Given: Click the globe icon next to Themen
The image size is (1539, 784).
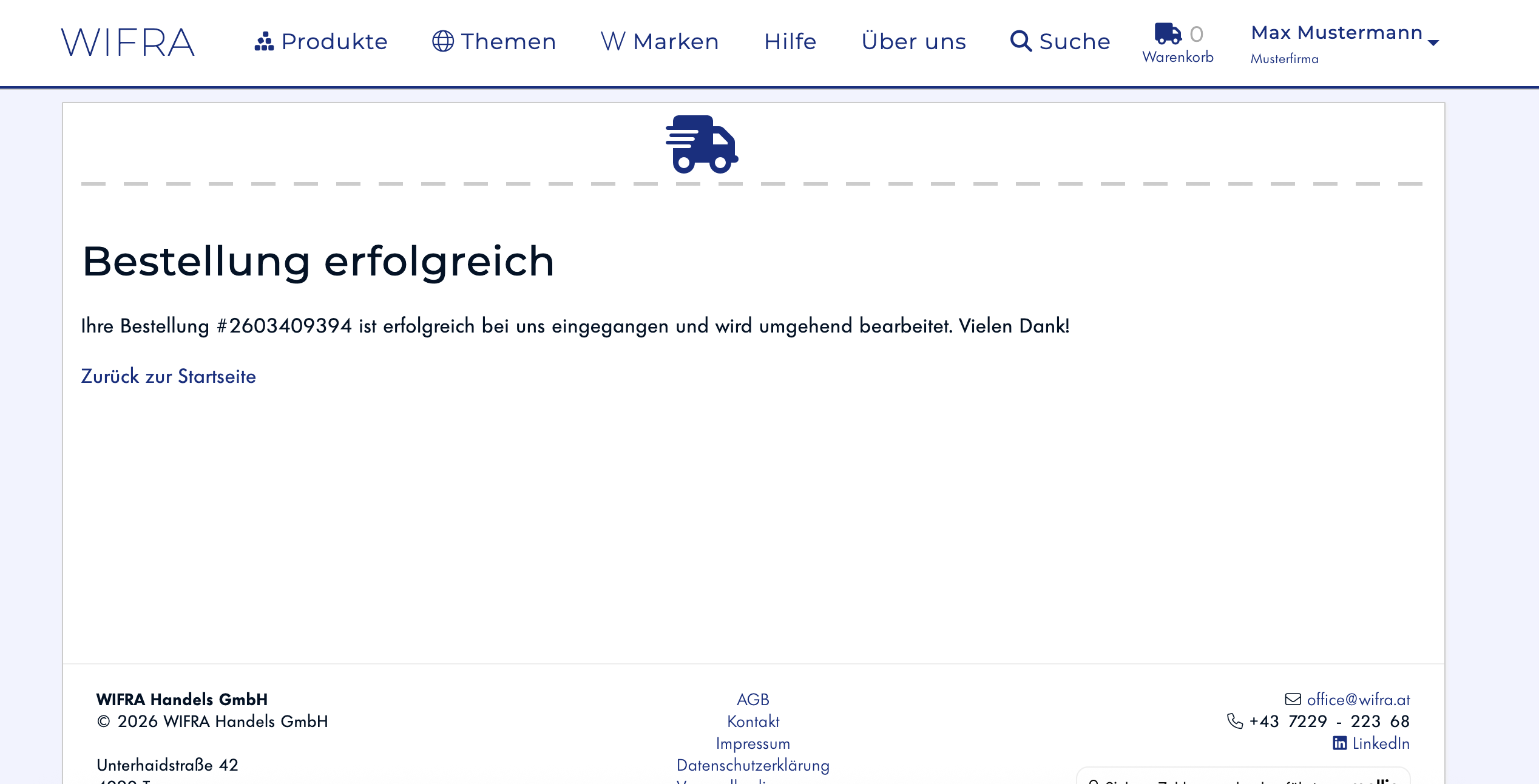Looking at the screenshot, I should tap(442, 41).
